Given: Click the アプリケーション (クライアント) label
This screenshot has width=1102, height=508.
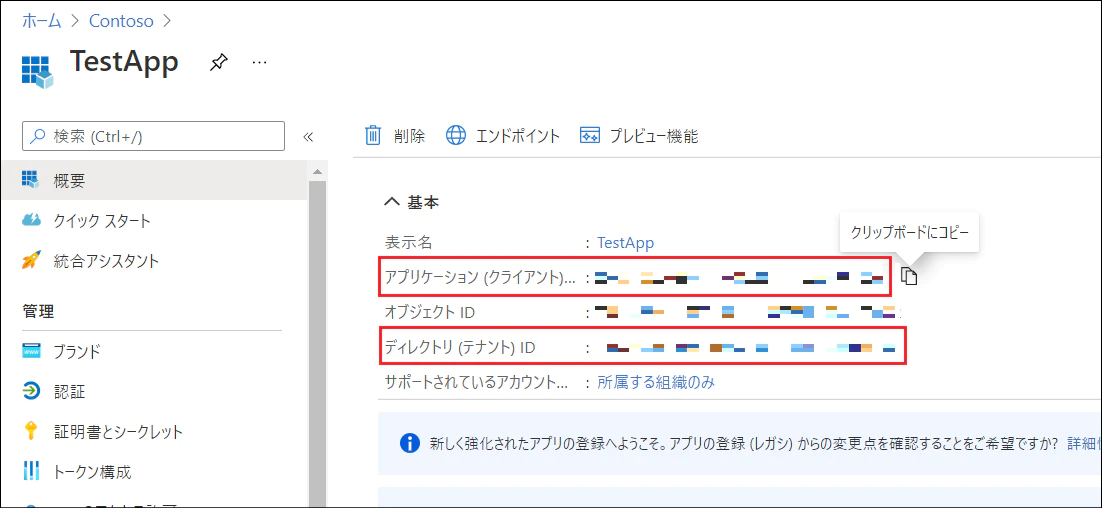Looking at the screenshot, I should pos(480,278).
